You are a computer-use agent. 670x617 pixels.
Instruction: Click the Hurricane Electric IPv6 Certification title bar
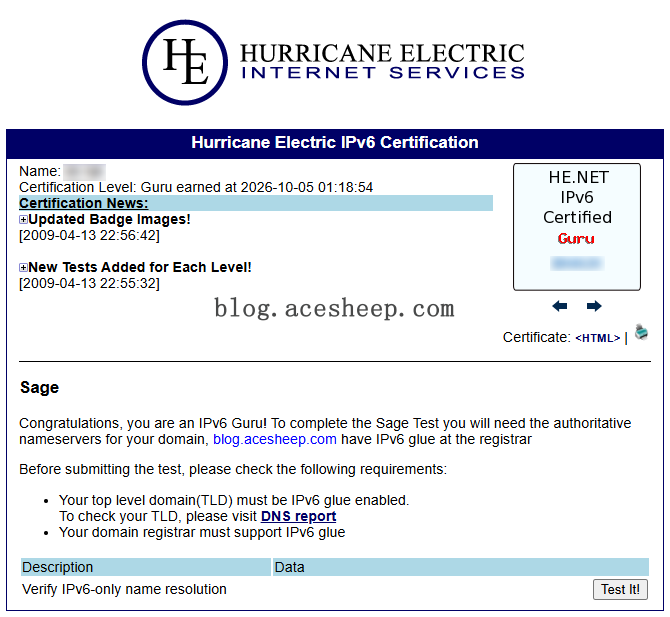(x=335, y=143)
